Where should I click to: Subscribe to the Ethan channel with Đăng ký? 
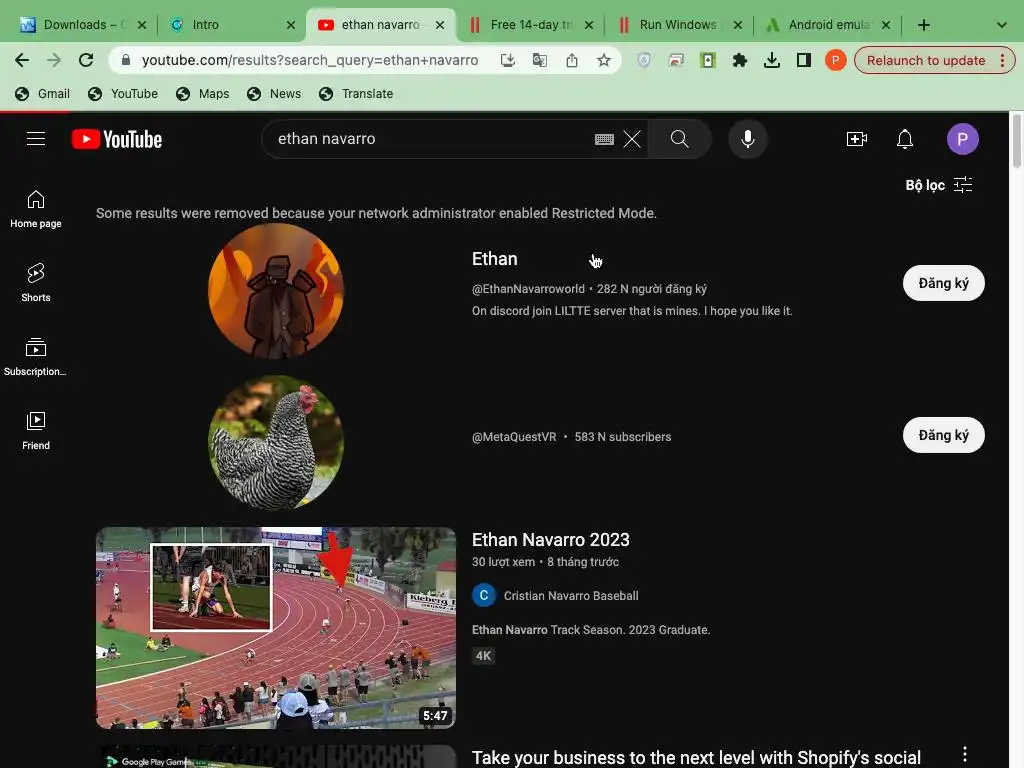click(x=943, y=283)
